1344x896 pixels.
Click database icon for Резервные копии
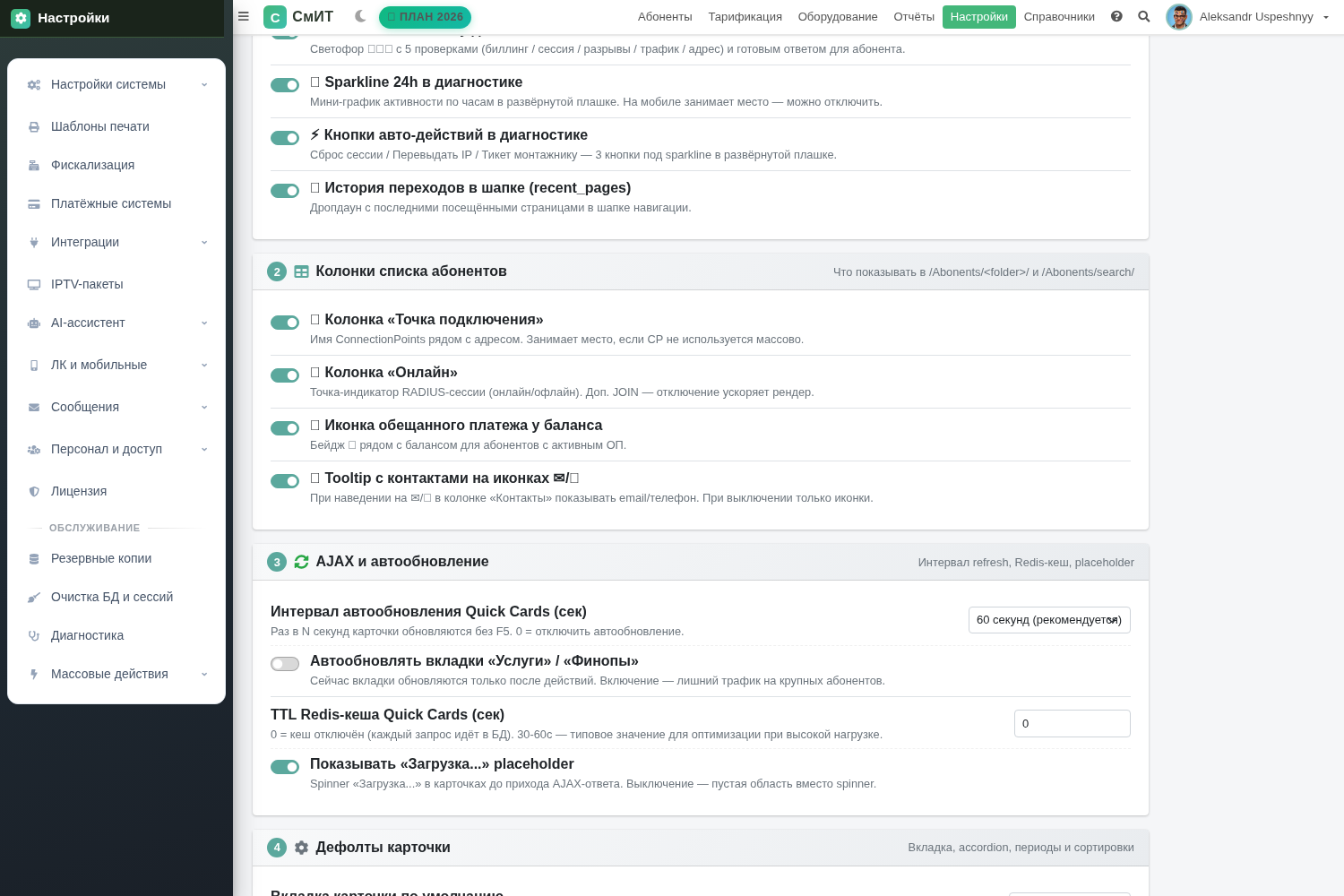click(x=34, y=559)
